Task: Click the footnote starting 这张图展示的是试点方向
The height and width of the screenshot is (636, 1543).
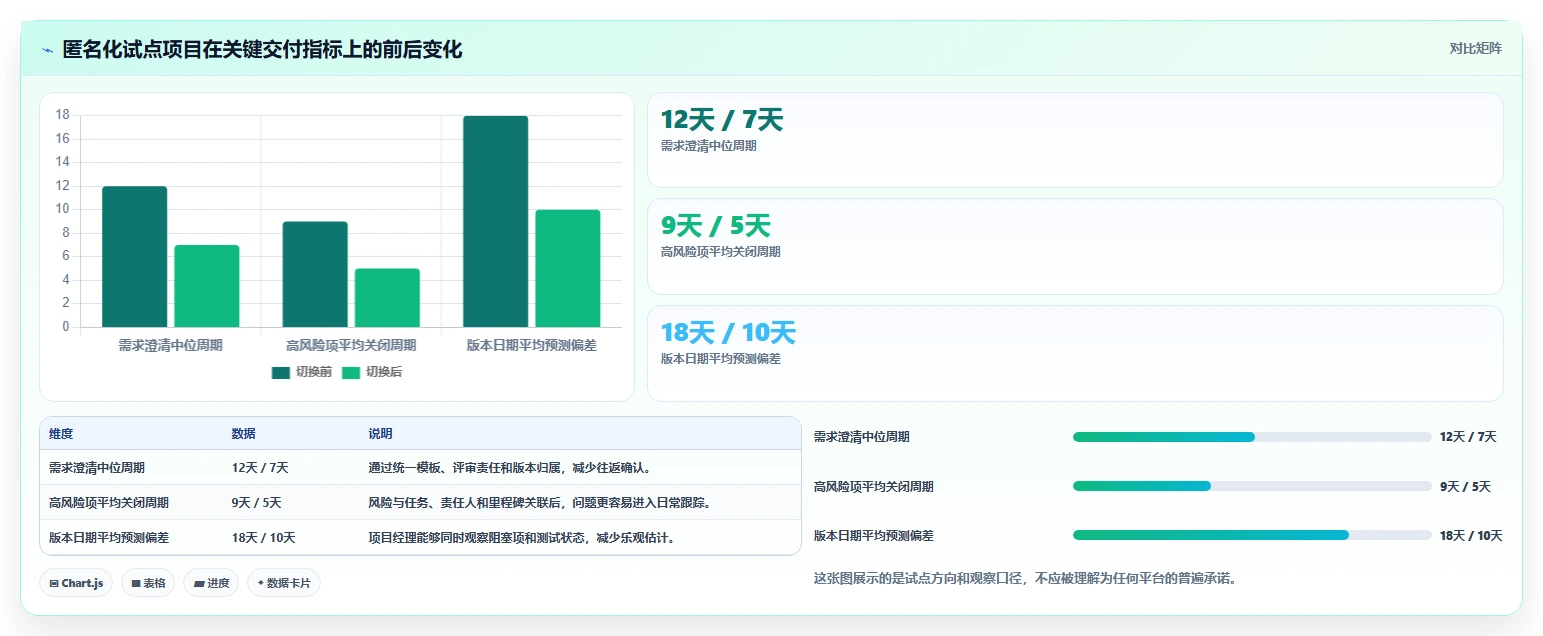Action: pos(1025,578)
